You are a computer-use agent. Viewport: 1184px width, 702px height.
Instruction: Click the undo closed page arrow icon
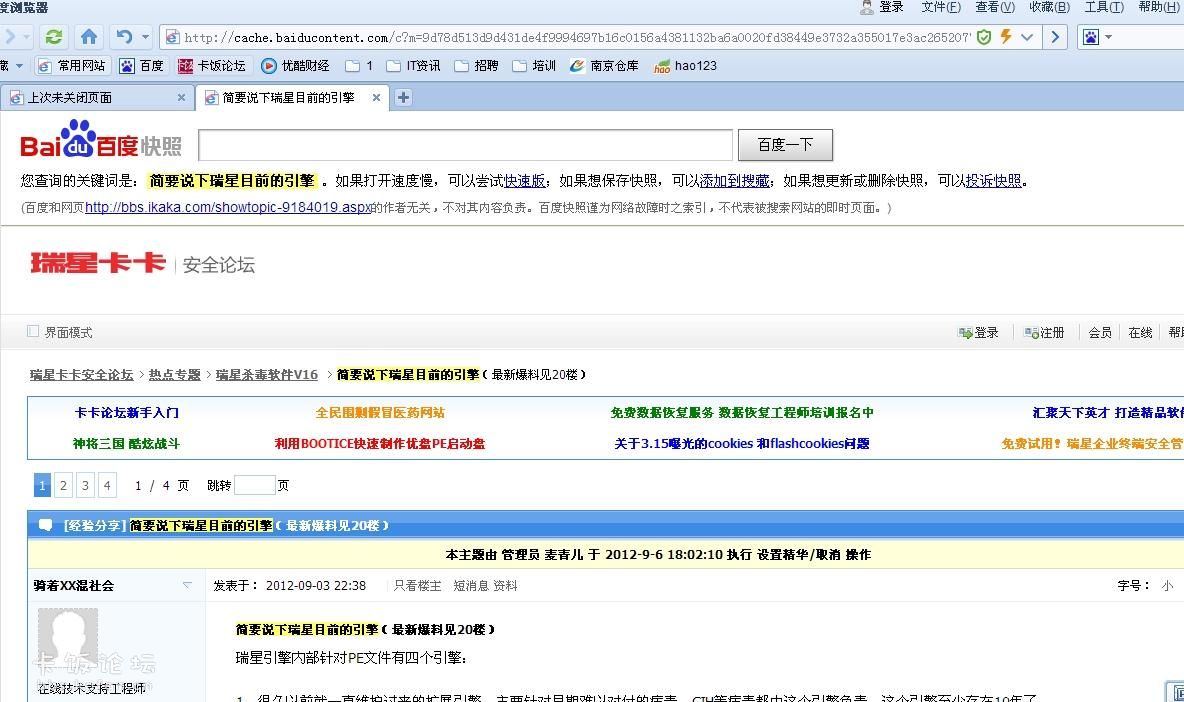point(124,37)
